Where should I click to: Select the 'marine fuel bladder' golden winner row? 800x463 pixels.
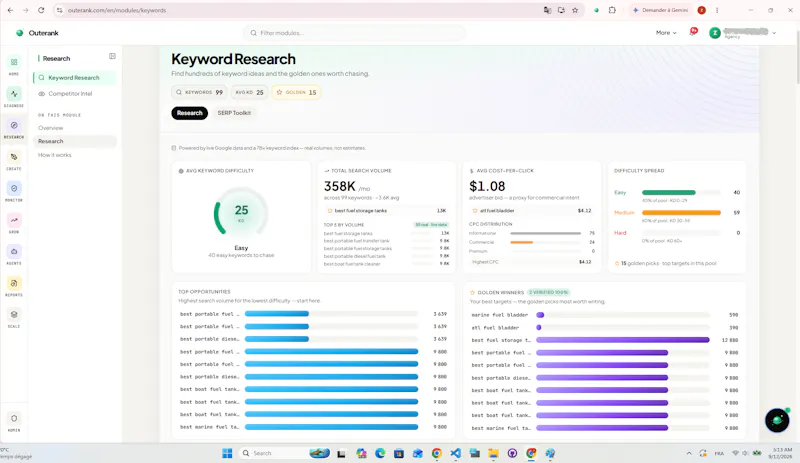coord(605,315)
